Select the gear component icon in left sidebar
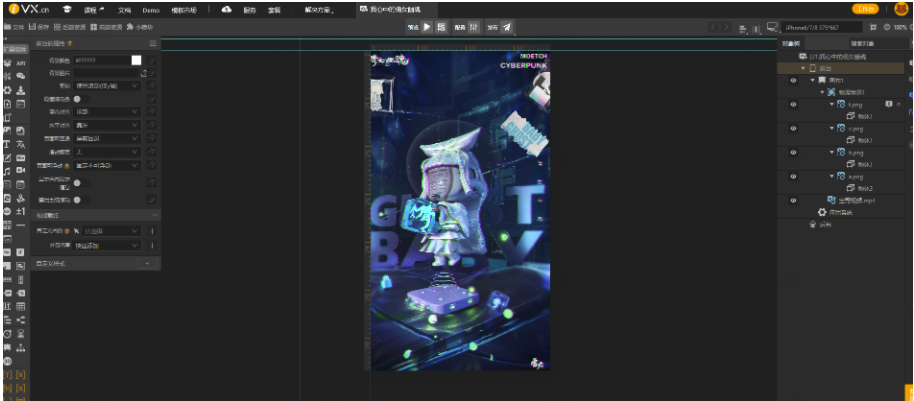This screenshot has width=914, height=401. click(8, 90)
